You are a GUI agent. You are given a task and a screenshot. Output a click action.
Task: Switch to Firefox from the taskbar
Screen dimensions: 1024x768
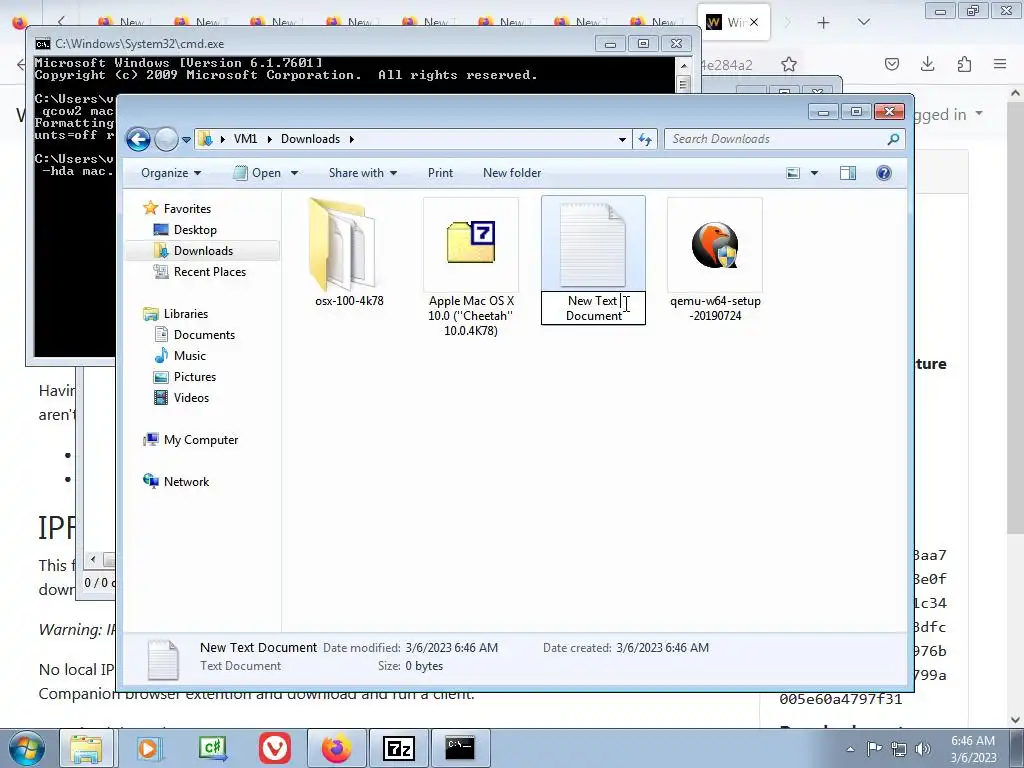pos(336,748)
